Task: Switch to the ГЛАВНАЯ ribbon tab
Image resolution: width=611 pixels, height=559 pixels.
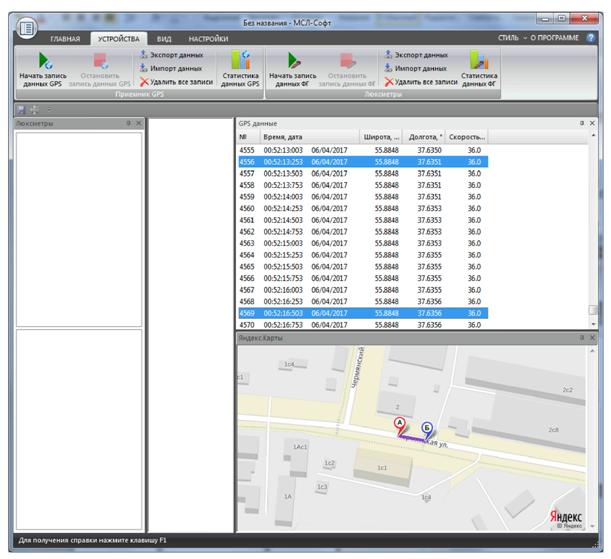Action: [65, 38]
